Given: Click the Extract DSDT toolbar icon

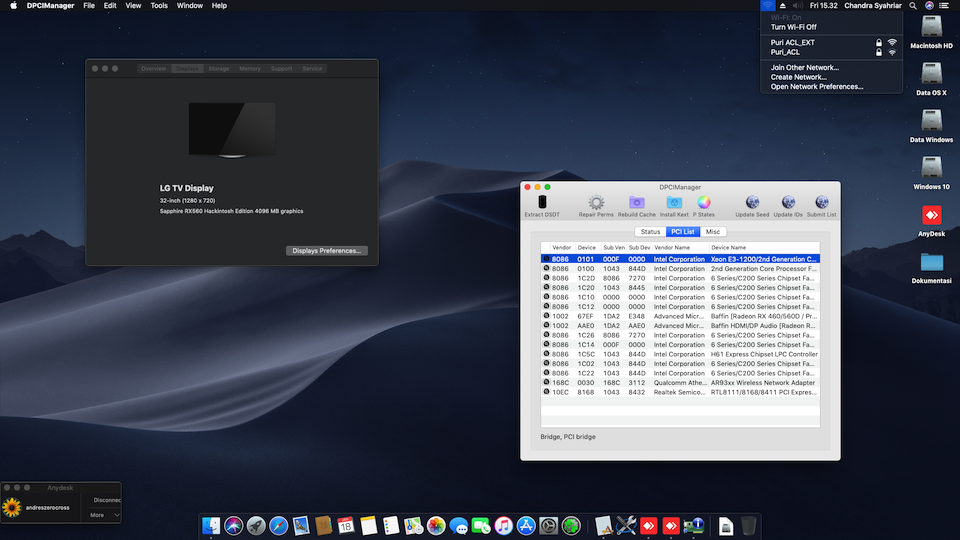Looking at the screenshot, I should pos(542,203).
